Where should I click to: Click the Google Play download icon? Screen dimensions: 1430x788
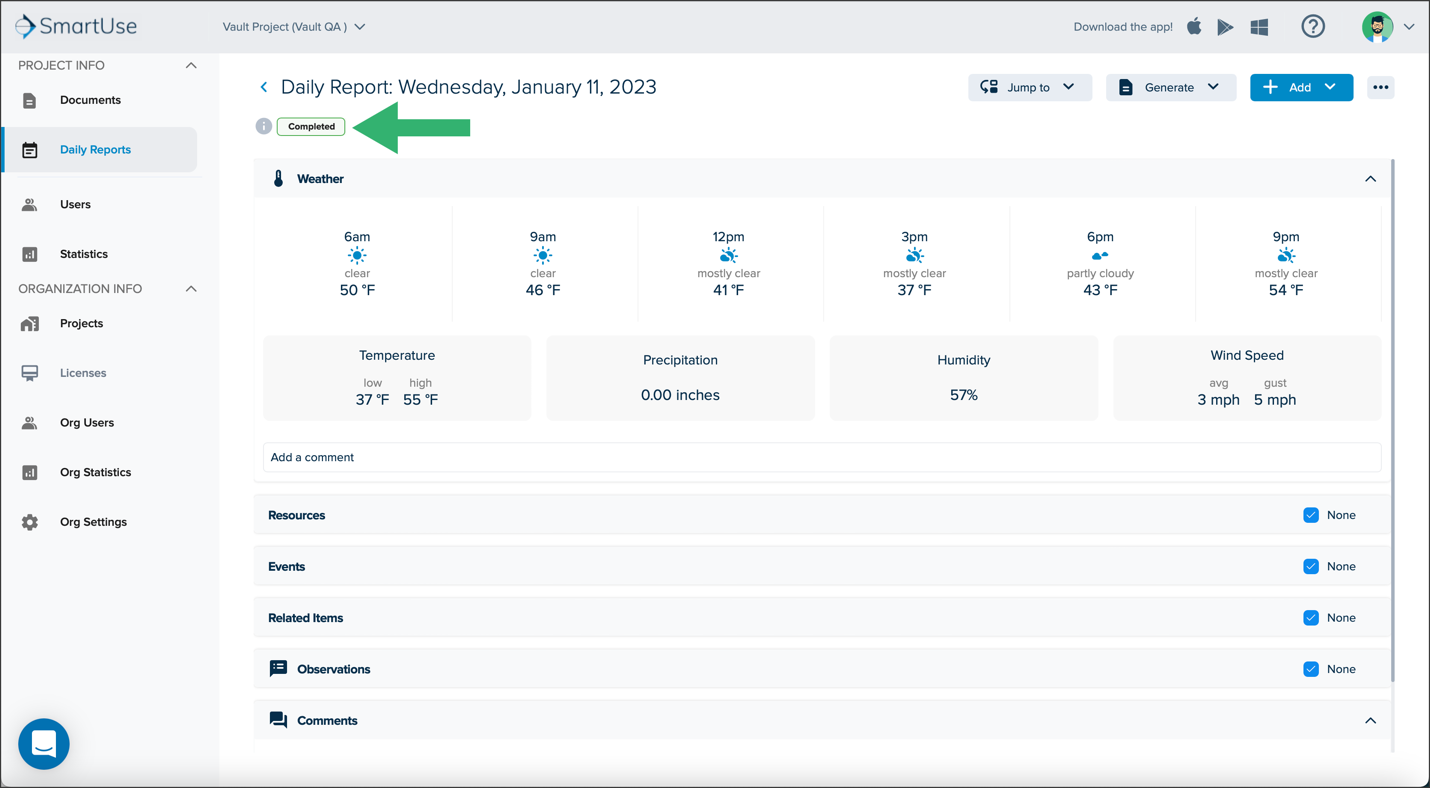pyautogui.click(x=1225, y=27)
